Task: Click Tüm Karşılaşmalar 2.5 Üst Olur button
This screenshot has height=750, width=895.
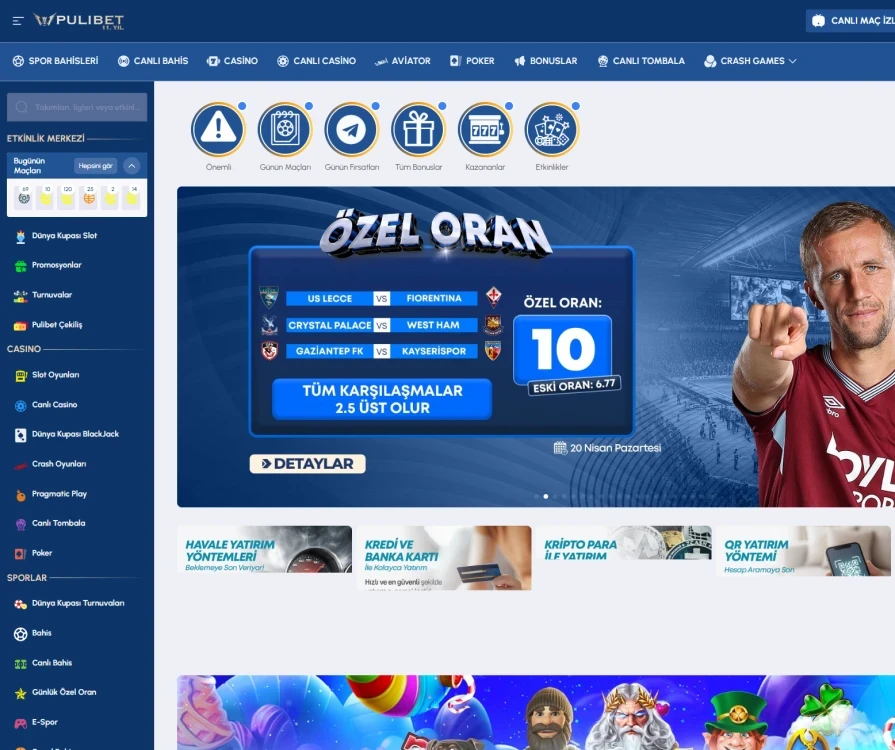Action: (x=382, y=400)
